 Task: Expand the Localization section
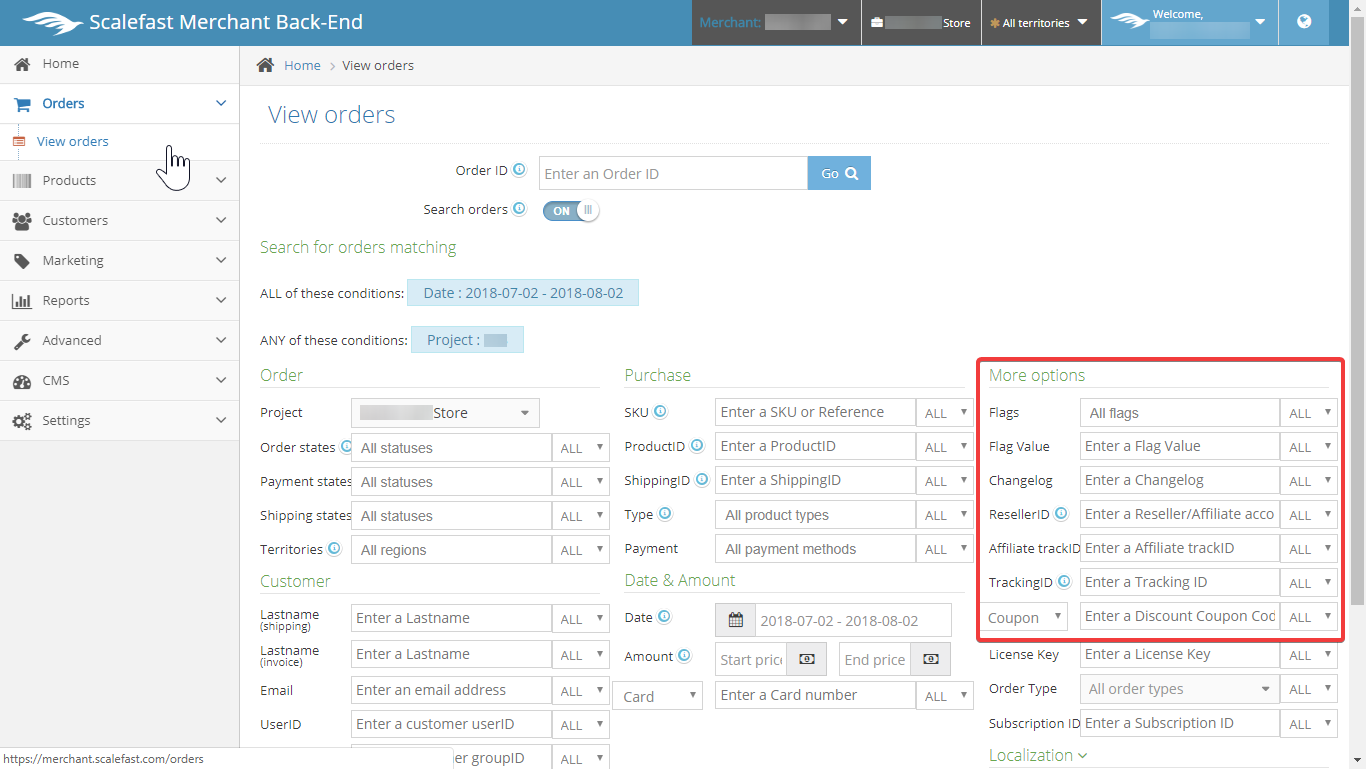[1037, 755]
